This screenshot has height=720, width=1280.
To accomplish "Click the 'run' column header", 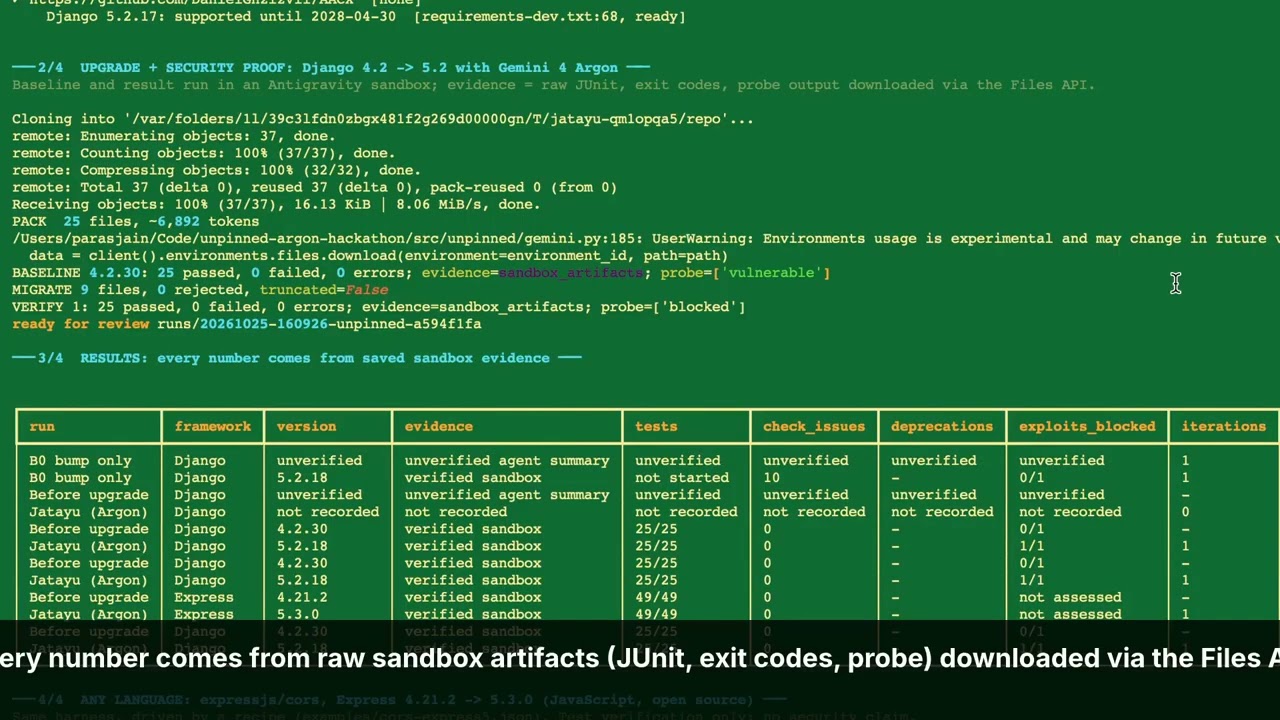I will 42,426.
